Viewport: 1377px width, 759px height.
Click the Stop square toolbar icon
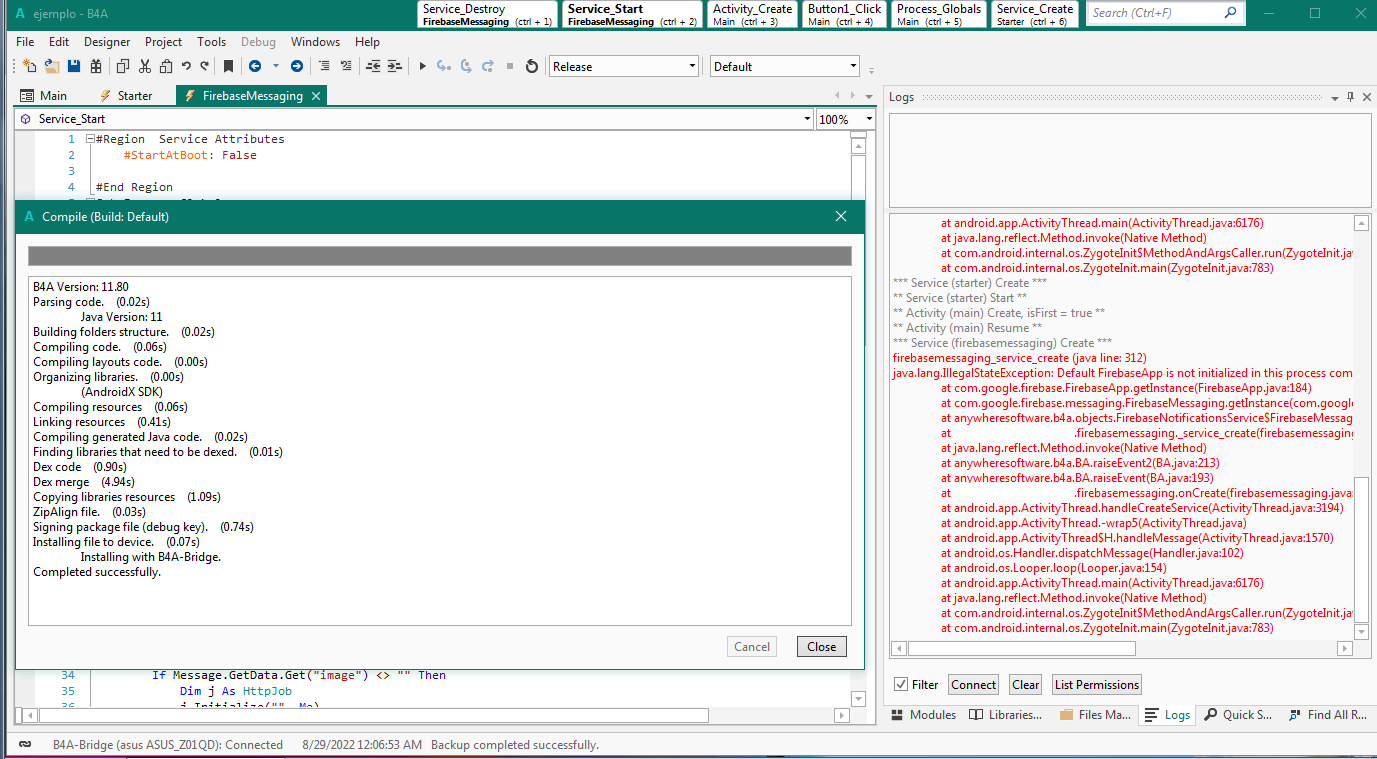tap(510, 67)
